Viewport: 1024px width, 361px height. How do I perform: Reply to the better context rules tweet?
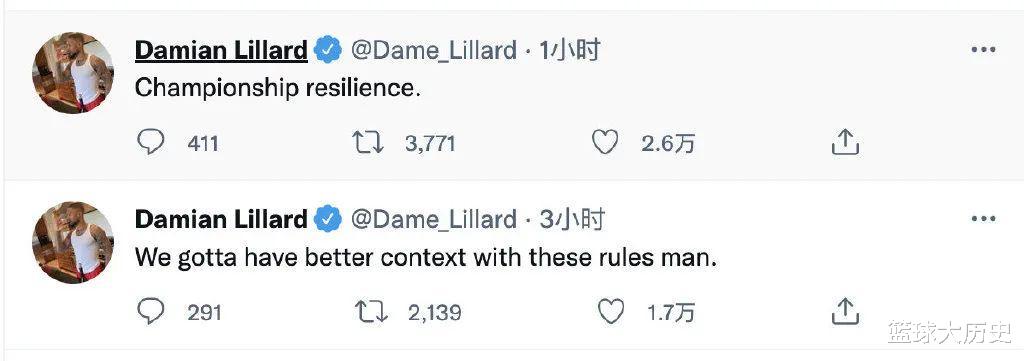[x=151, y=312]
